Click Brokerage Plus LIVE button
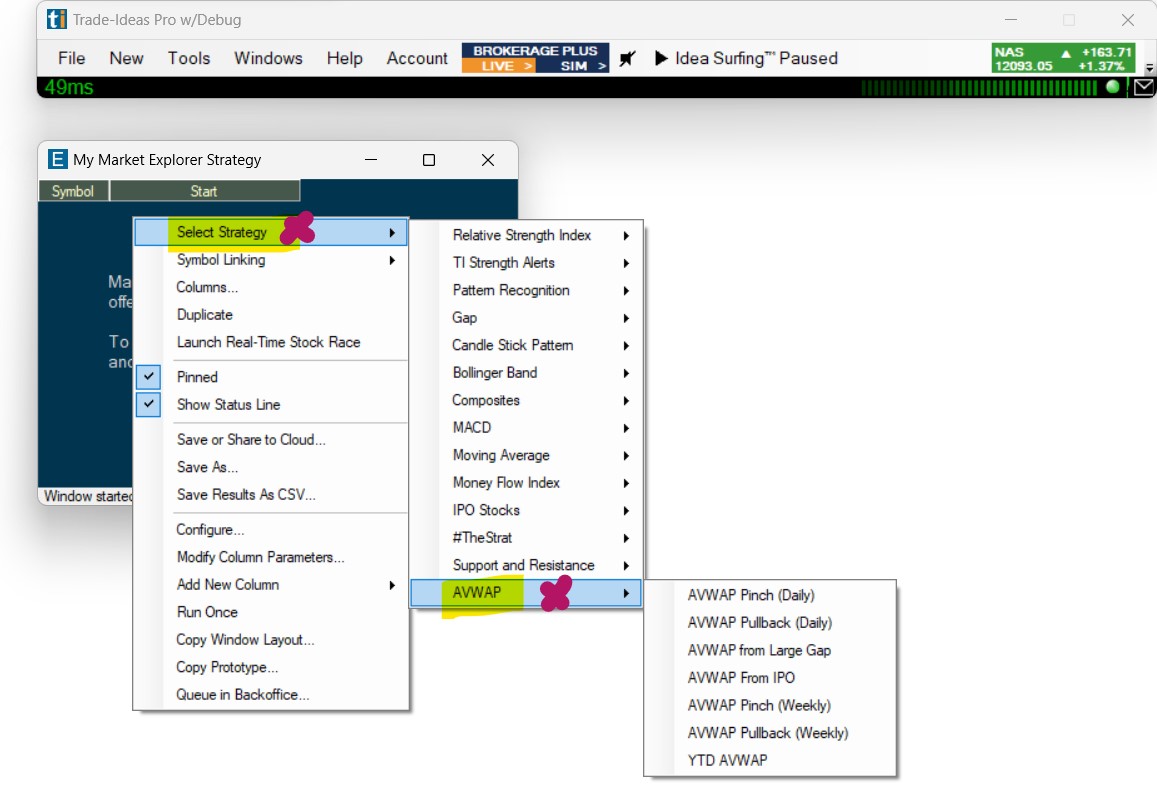Screen dimensions: 1157x795 (x=498, y=66)
